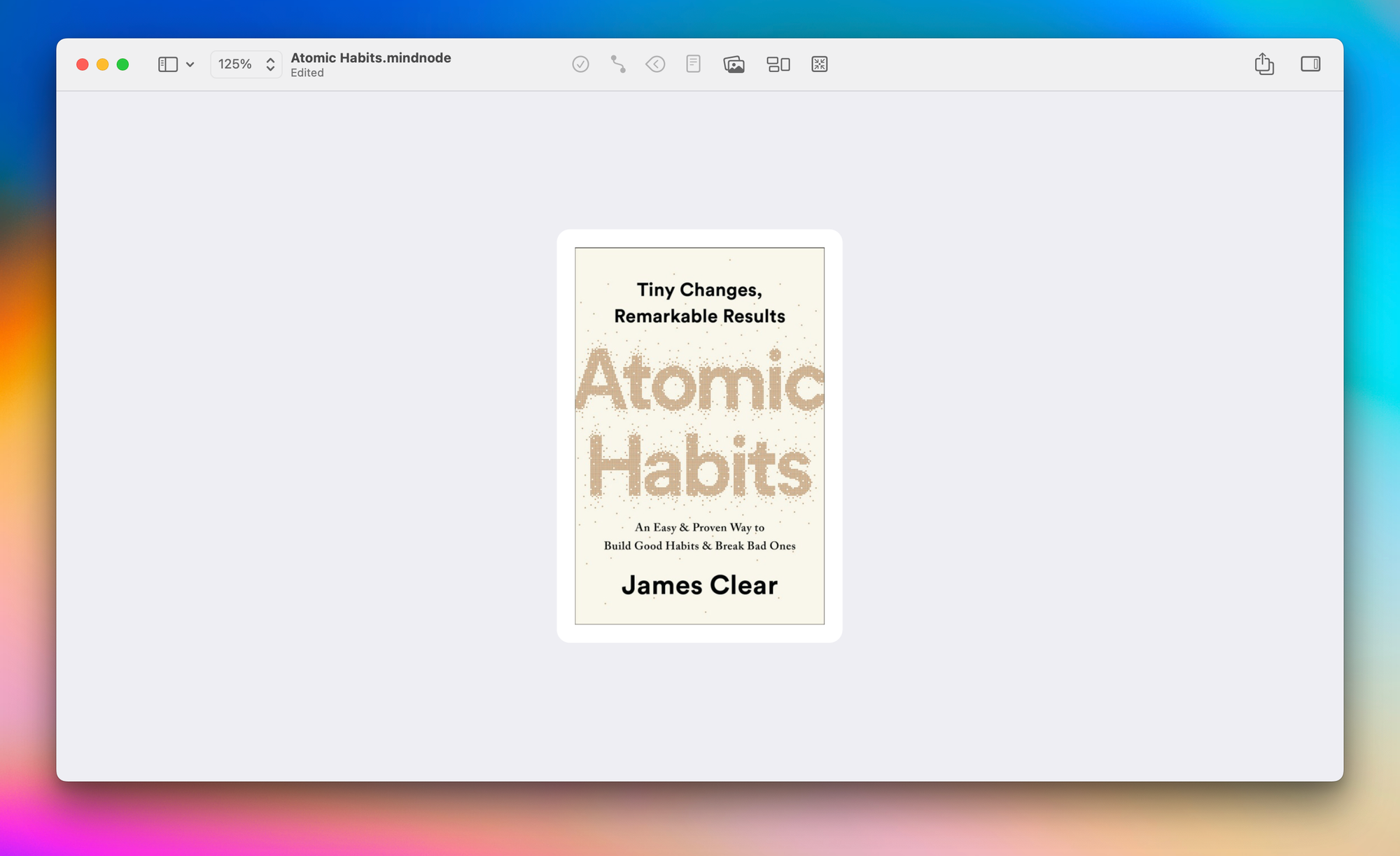Open the sidebar options chevron dropdown

coord(190,64)
